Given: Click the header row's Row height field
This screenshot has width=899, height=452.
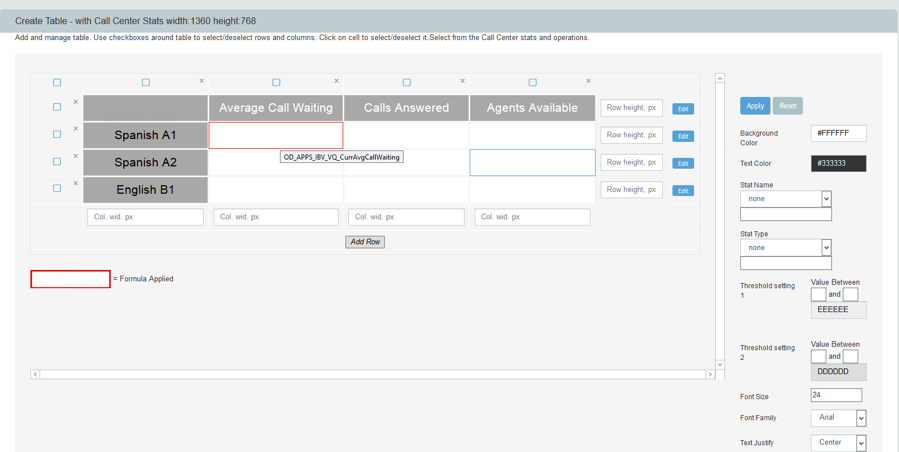Looking at the screenshot, I should pos(631,108).
